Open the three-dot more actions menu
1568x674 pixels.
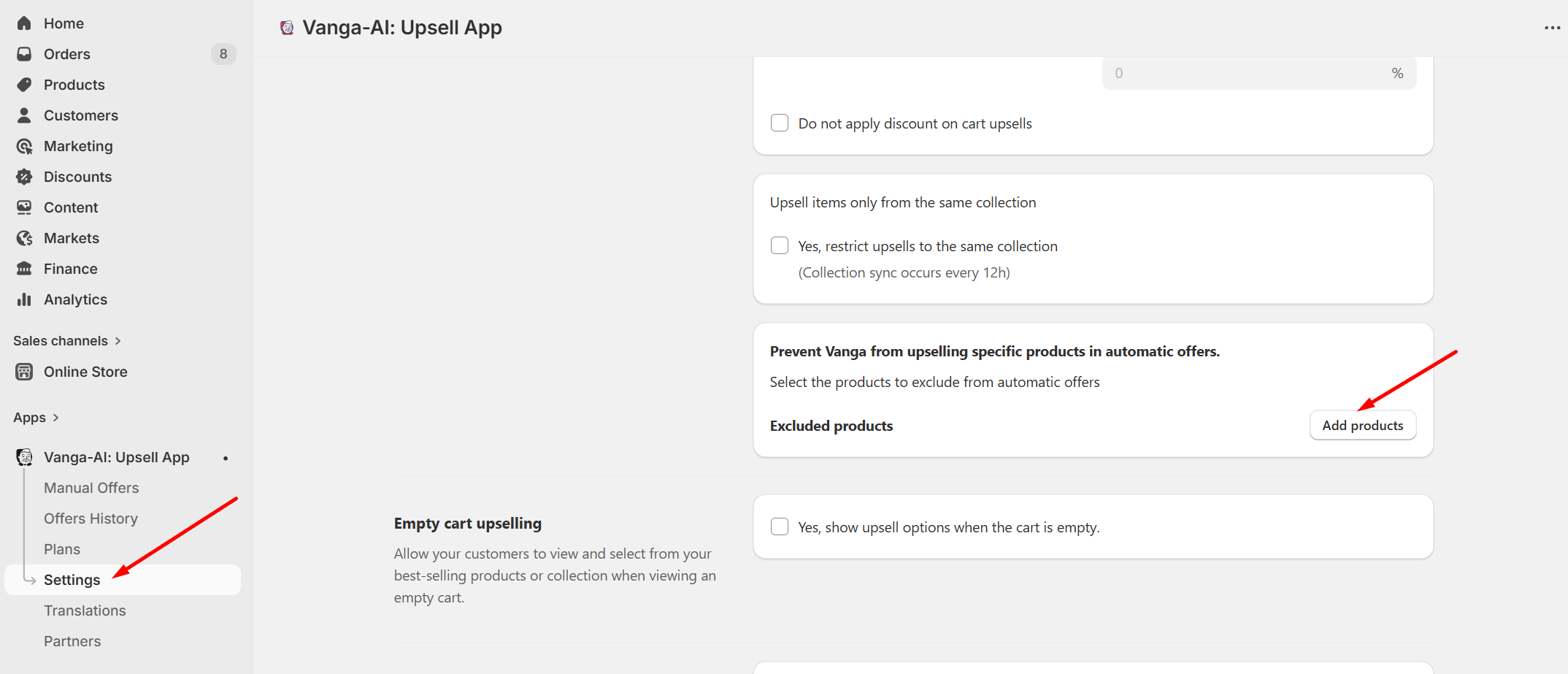click(x=1552, y=28)
